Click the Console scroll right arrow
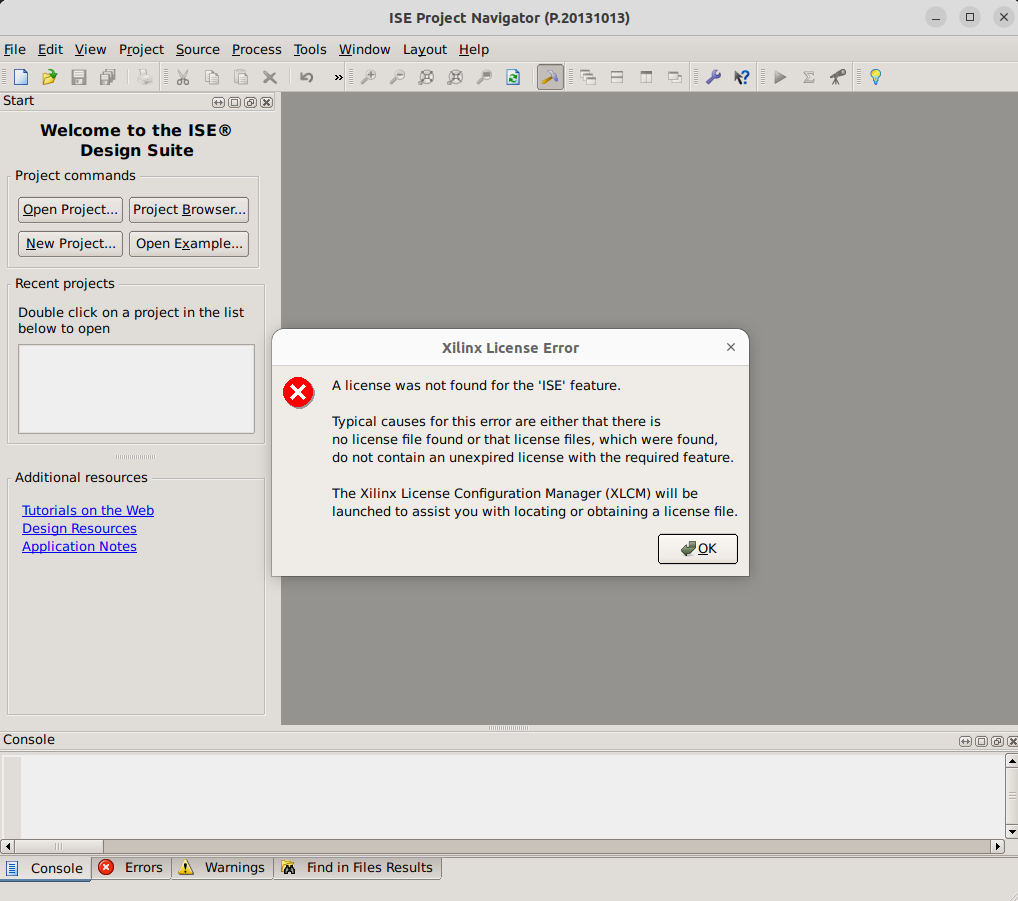Image resolution: width=1018 pixels, height=901 pixels. pos(998,846)
